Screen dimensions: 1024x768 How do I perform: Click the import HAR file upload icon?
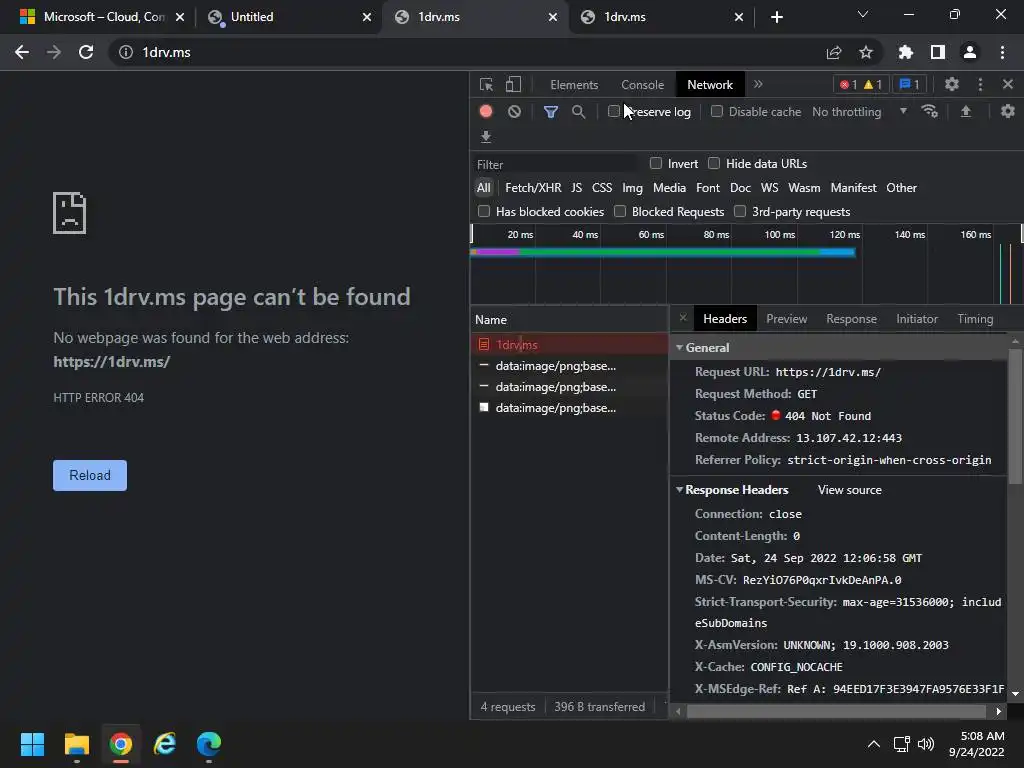[x=966, y=112]
